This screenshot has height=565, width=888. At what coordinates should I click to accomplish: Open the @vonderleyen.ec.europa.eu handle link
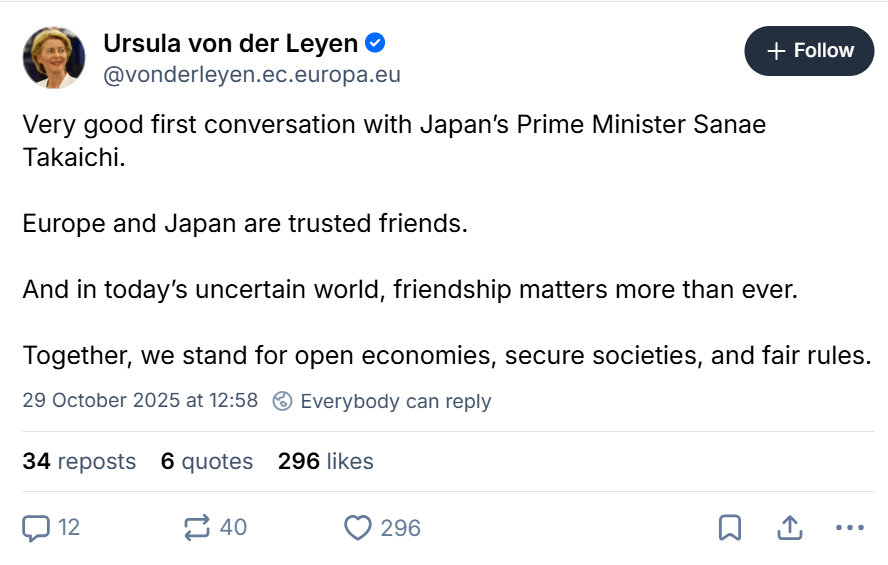tap(252, 76)
